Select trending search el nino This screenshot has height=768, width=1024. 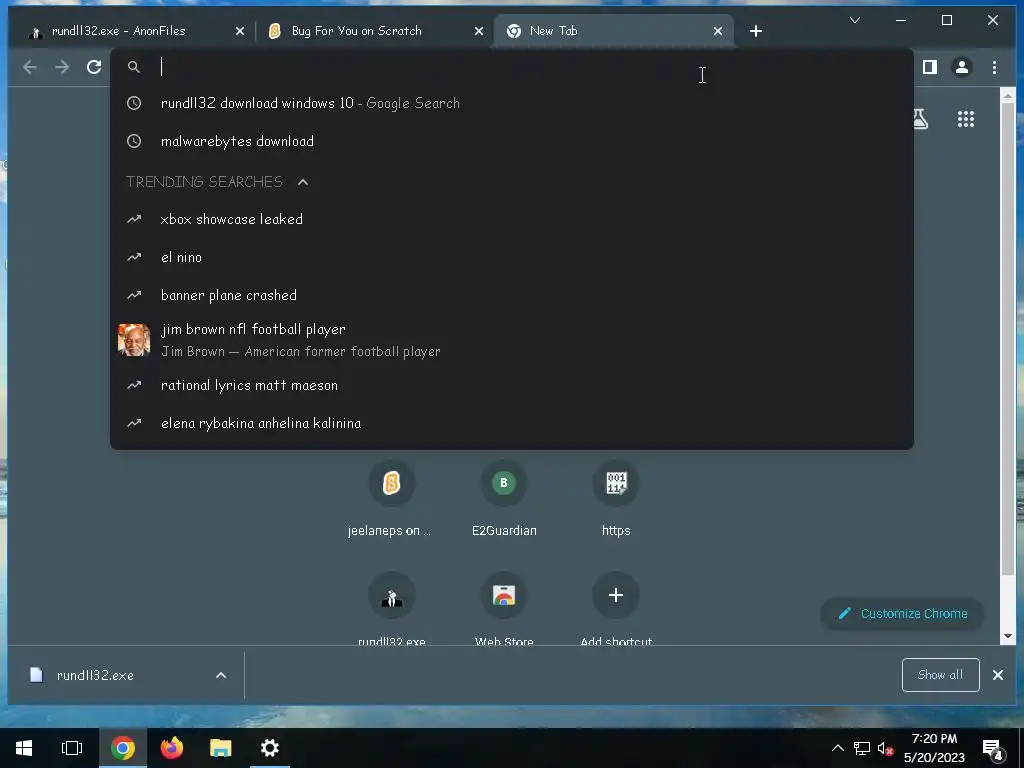(x=511, y=257)
